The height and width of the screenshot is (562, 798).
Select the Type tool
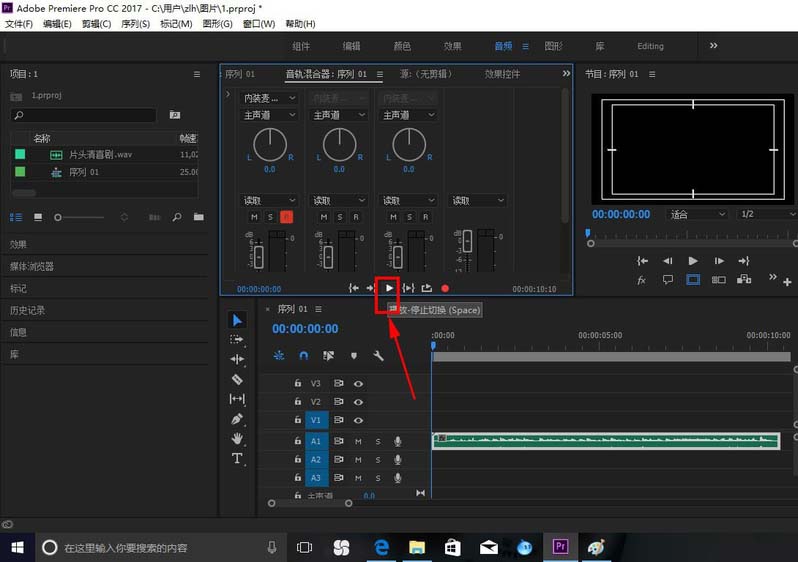237,458
